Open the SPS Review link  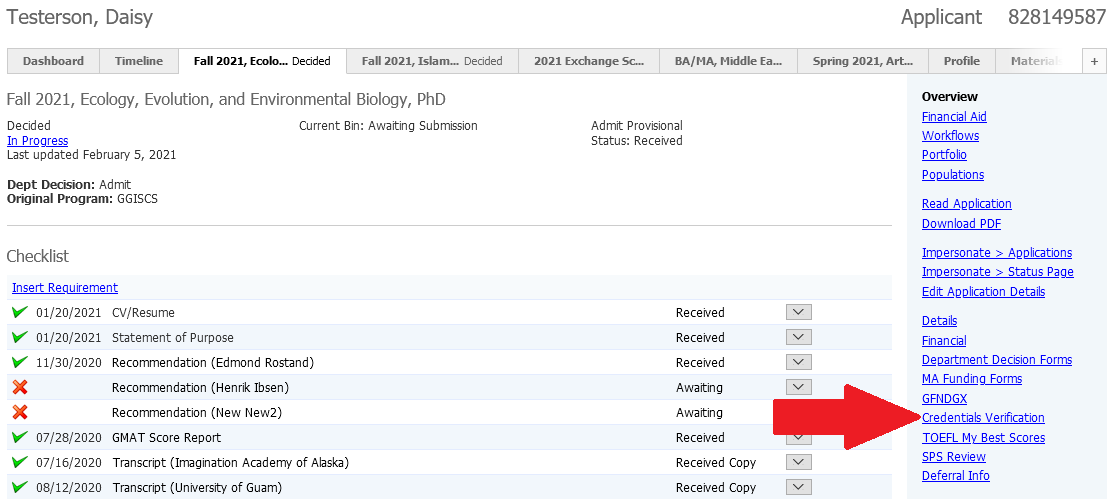point(953,457)
